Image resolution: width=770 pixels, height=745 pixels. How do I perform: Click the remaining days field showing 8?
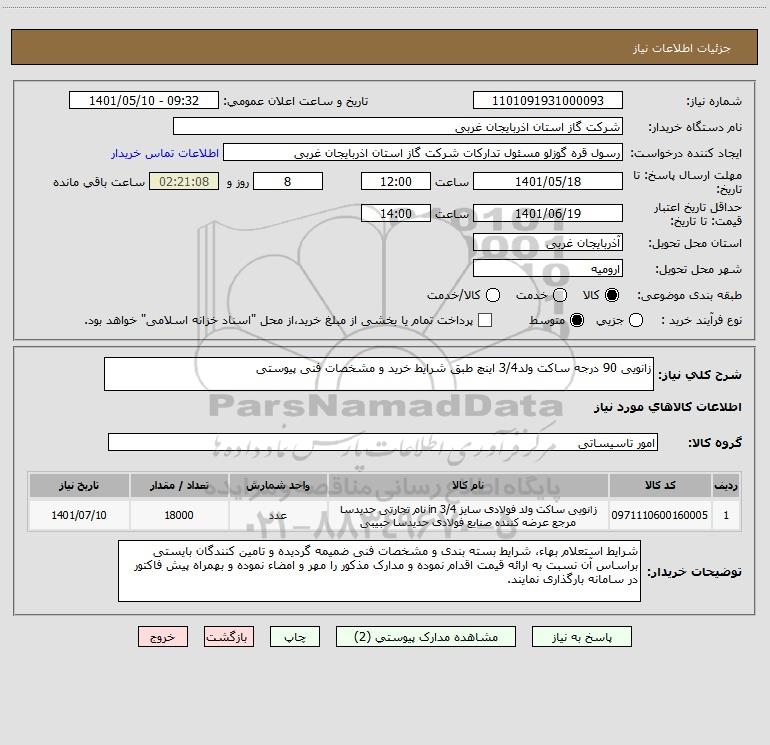(288, 181)
